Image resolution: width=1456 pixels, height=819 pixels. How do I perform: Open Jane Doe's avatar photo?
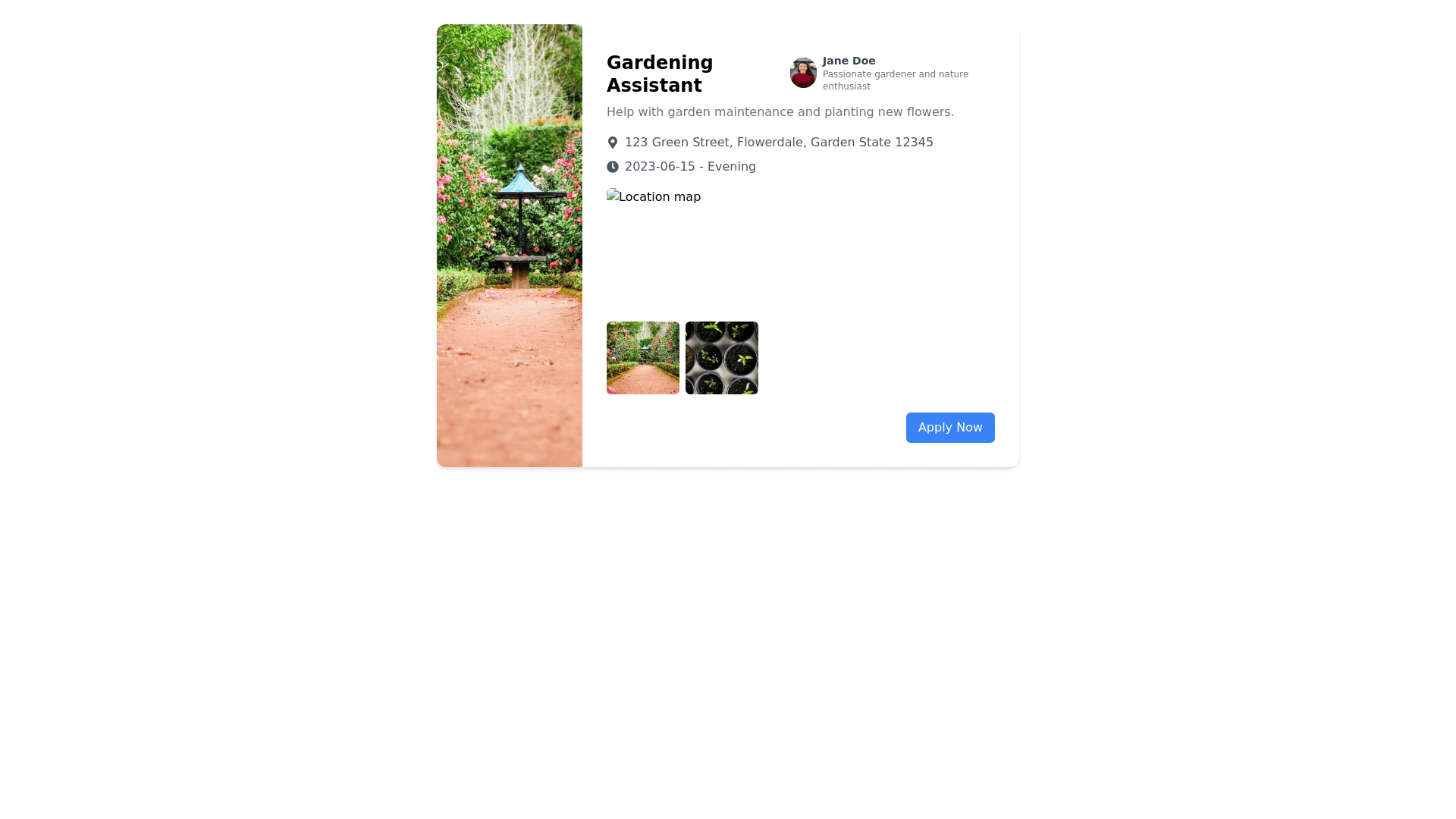click(803, 73)
